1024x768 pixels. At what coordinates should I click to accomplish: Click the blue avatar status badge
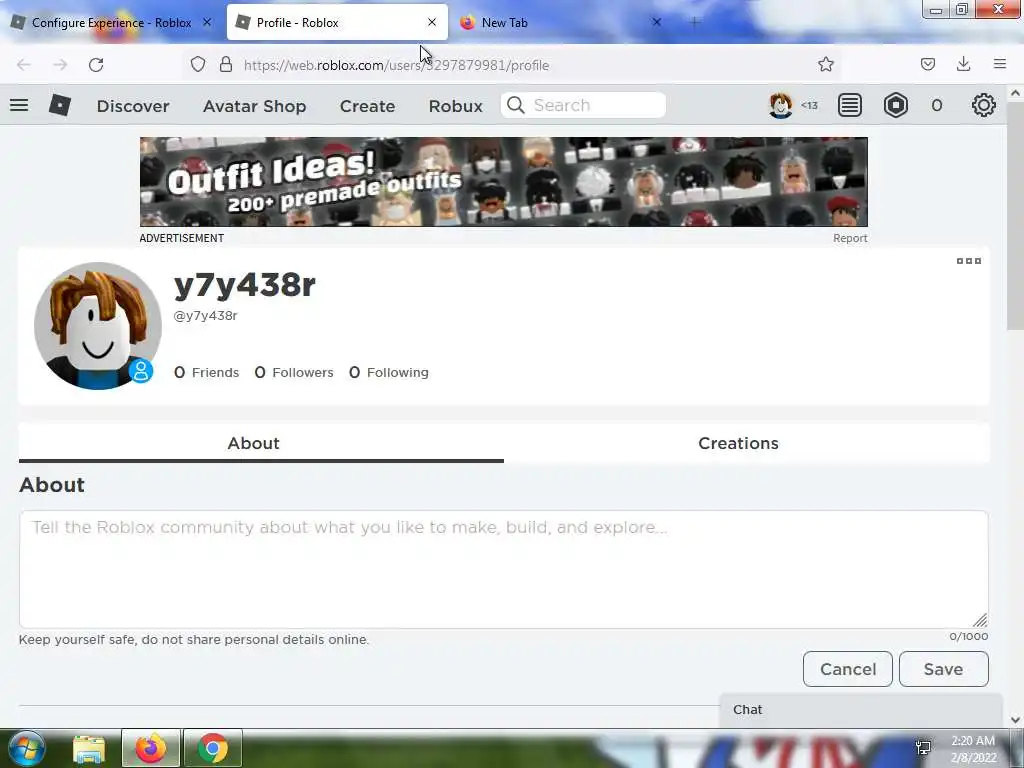pos(140,371)
